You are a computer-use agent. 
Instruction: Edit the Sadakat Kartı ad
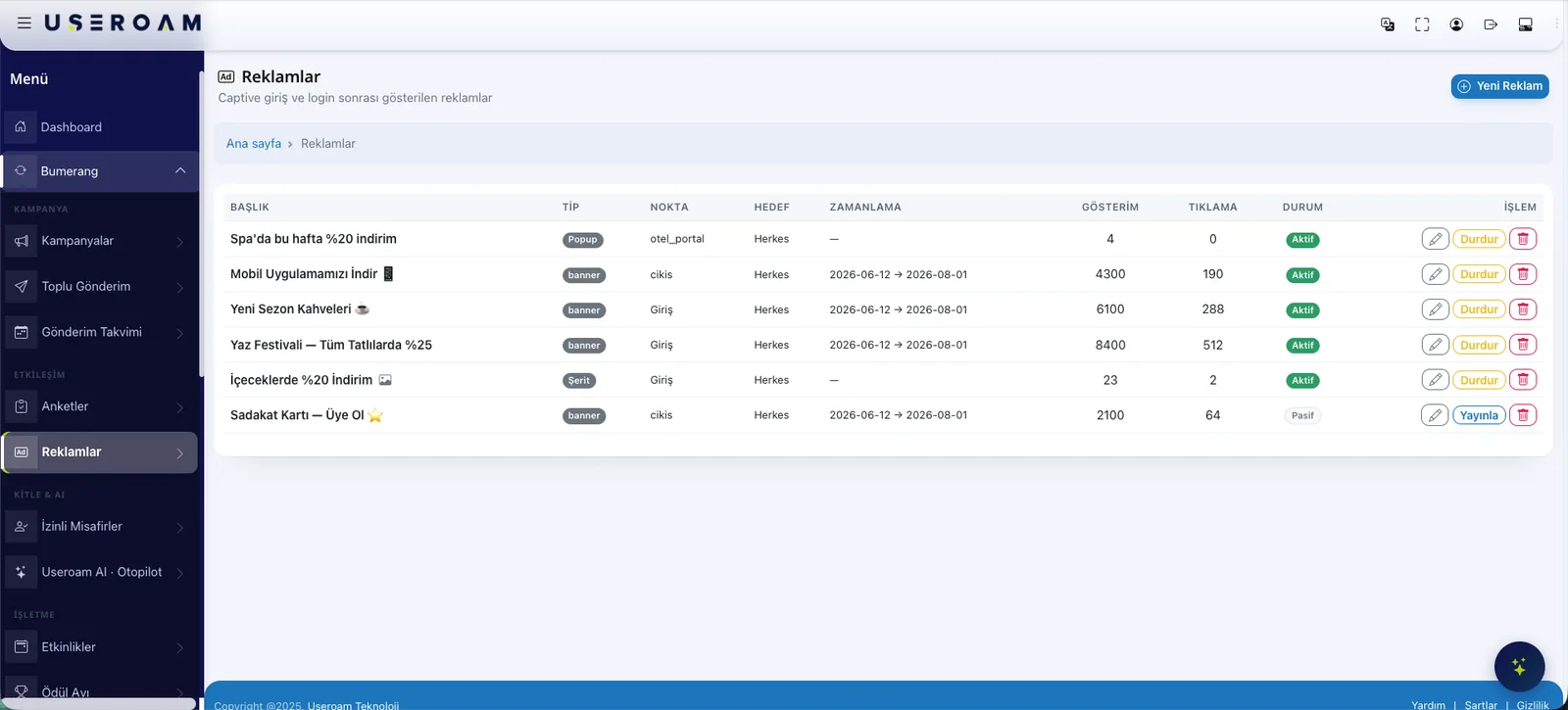click(1435, 415)
